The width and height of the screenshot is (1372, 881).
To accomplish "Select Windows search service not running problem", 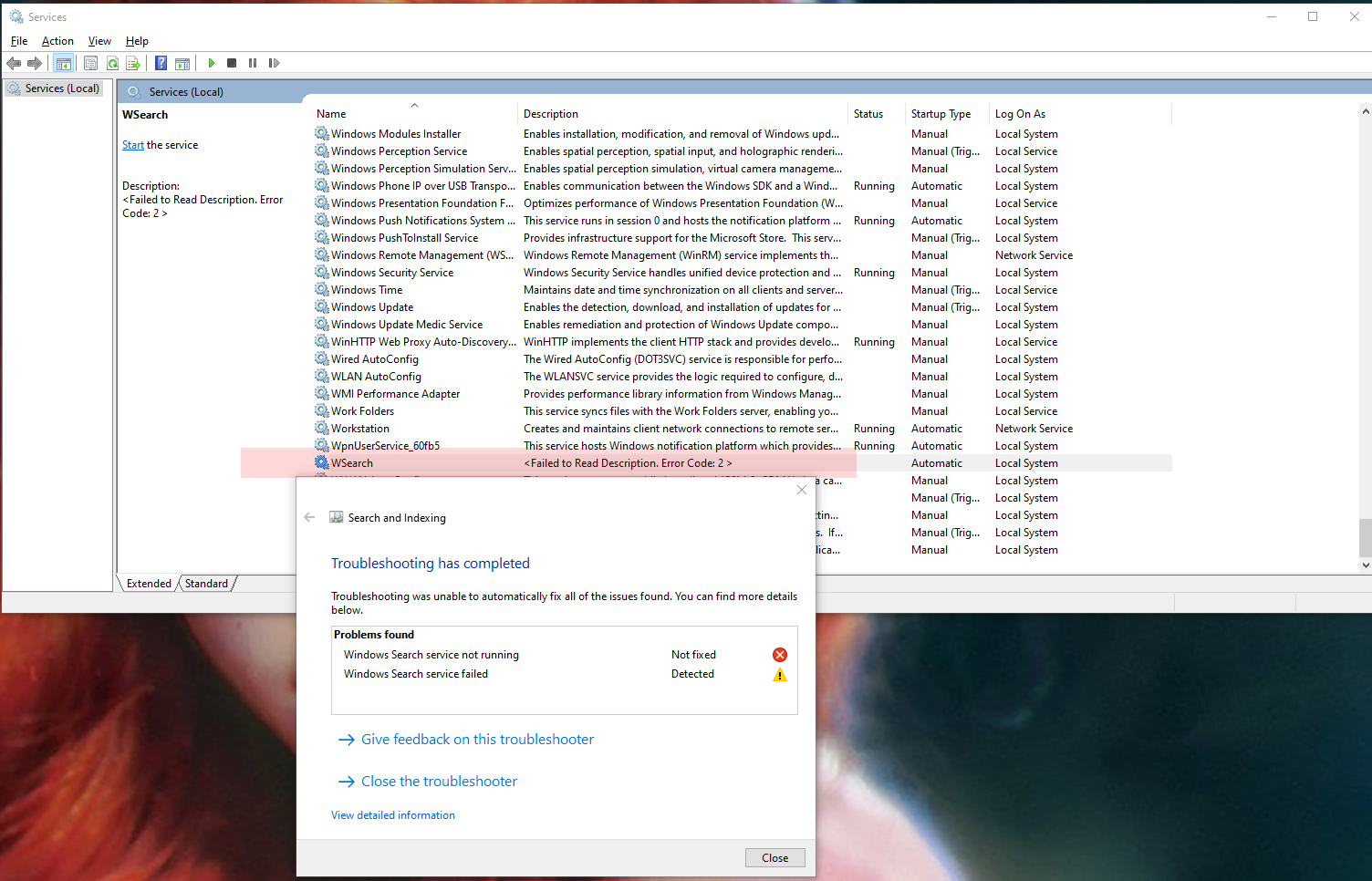I will [564, 655].
